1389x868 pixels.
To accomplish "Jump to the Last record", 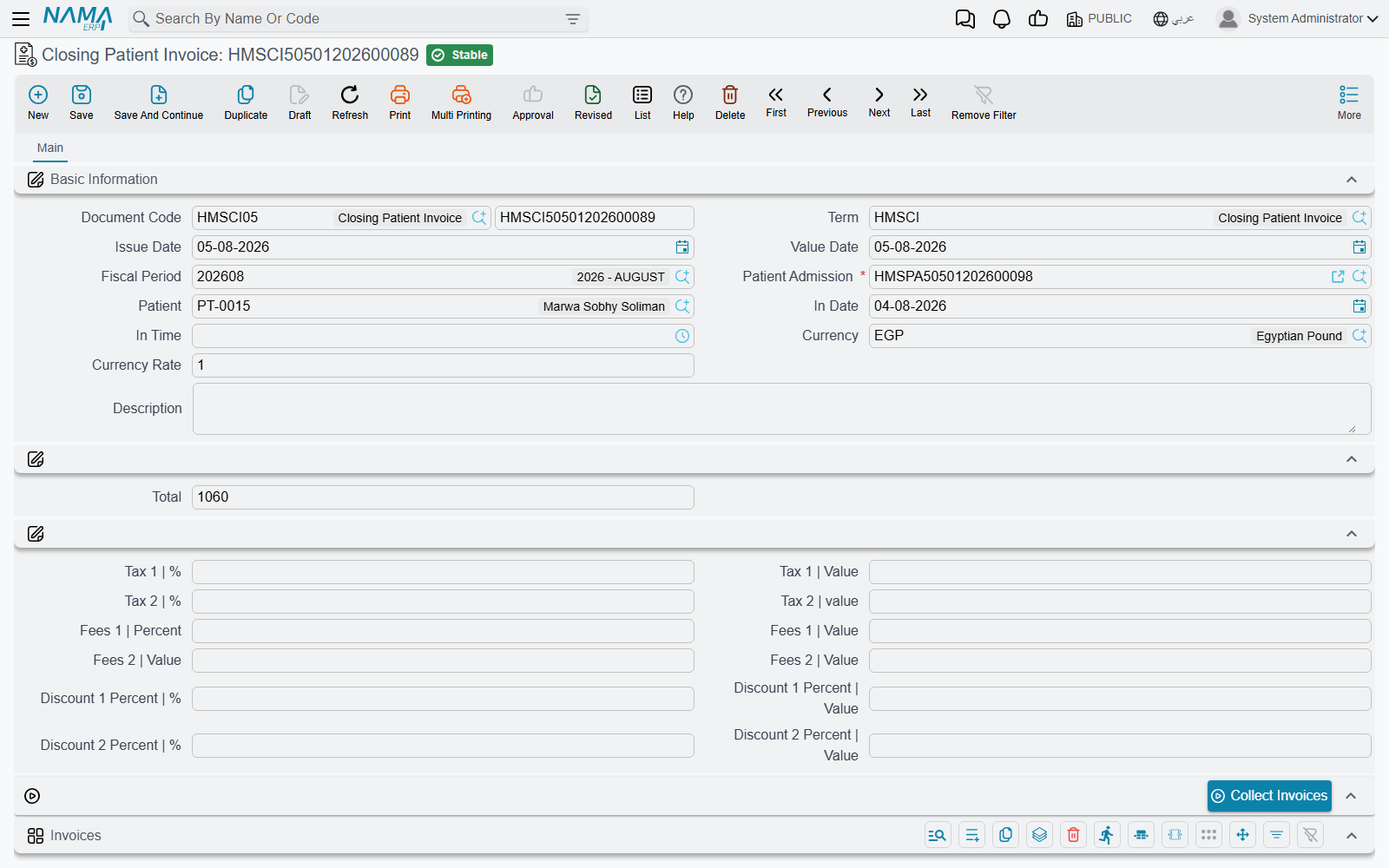I will [x=920, y=95].
